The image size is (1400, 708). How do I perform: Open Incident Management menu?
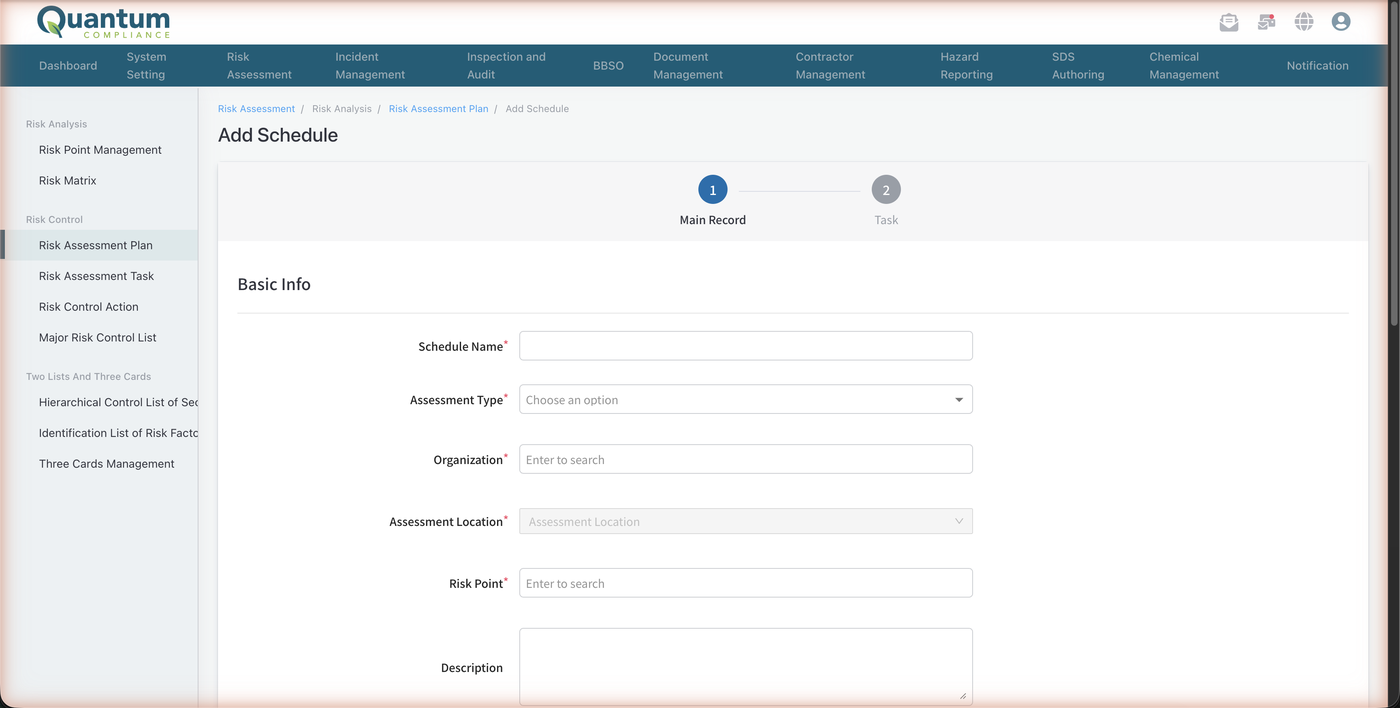tap(370, 66)
